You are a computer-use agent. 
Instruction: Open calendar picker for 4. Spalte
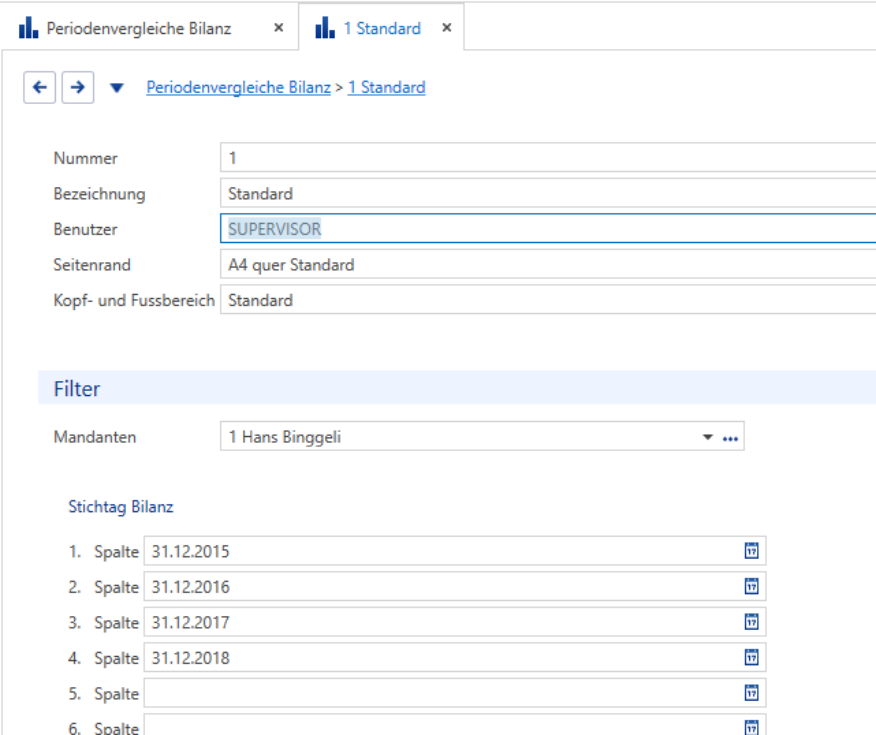tap(751, 657)
